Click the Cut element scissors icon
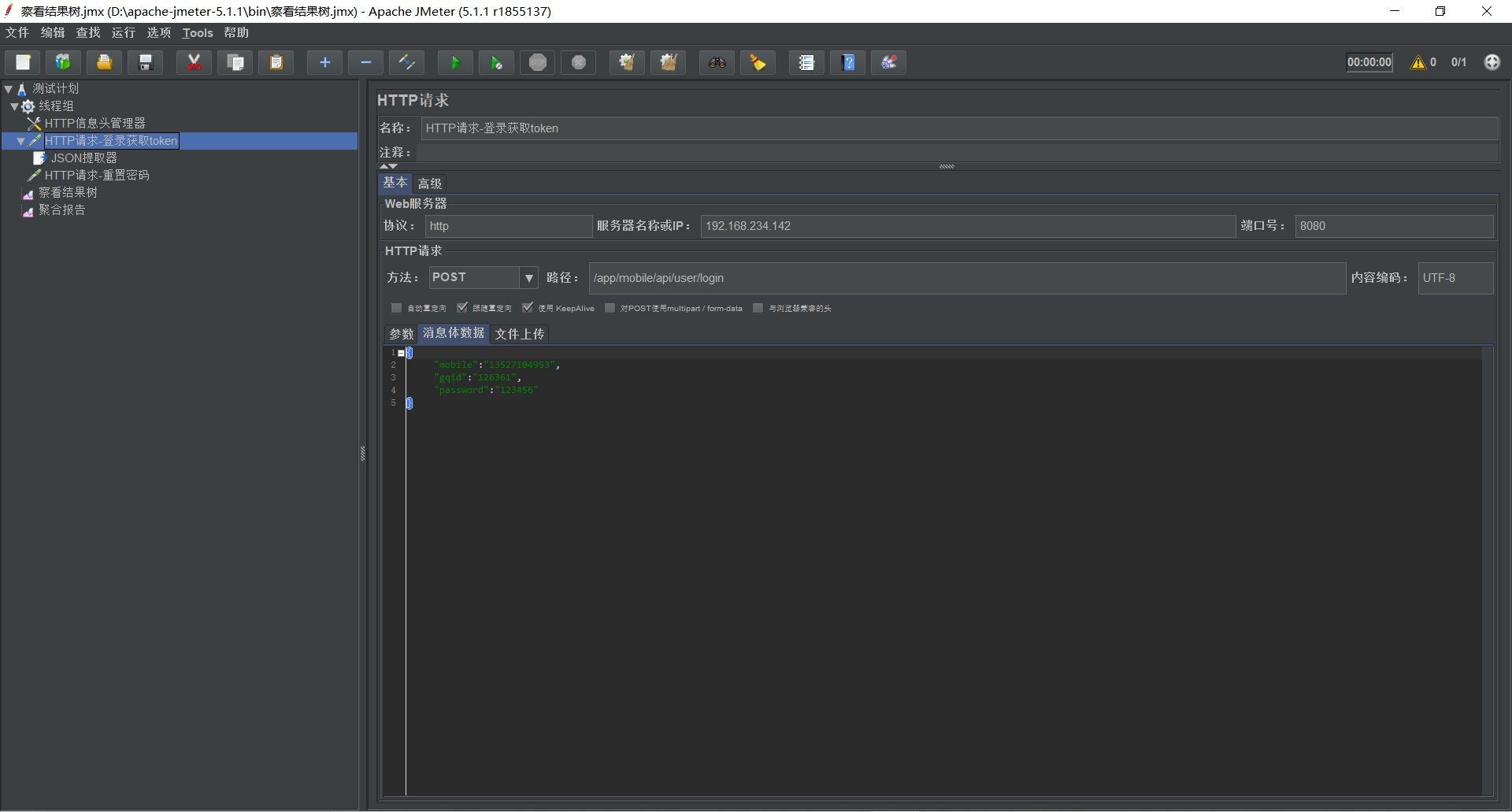1512x812 pixels. pyautogui.click(x=194, y=62)
